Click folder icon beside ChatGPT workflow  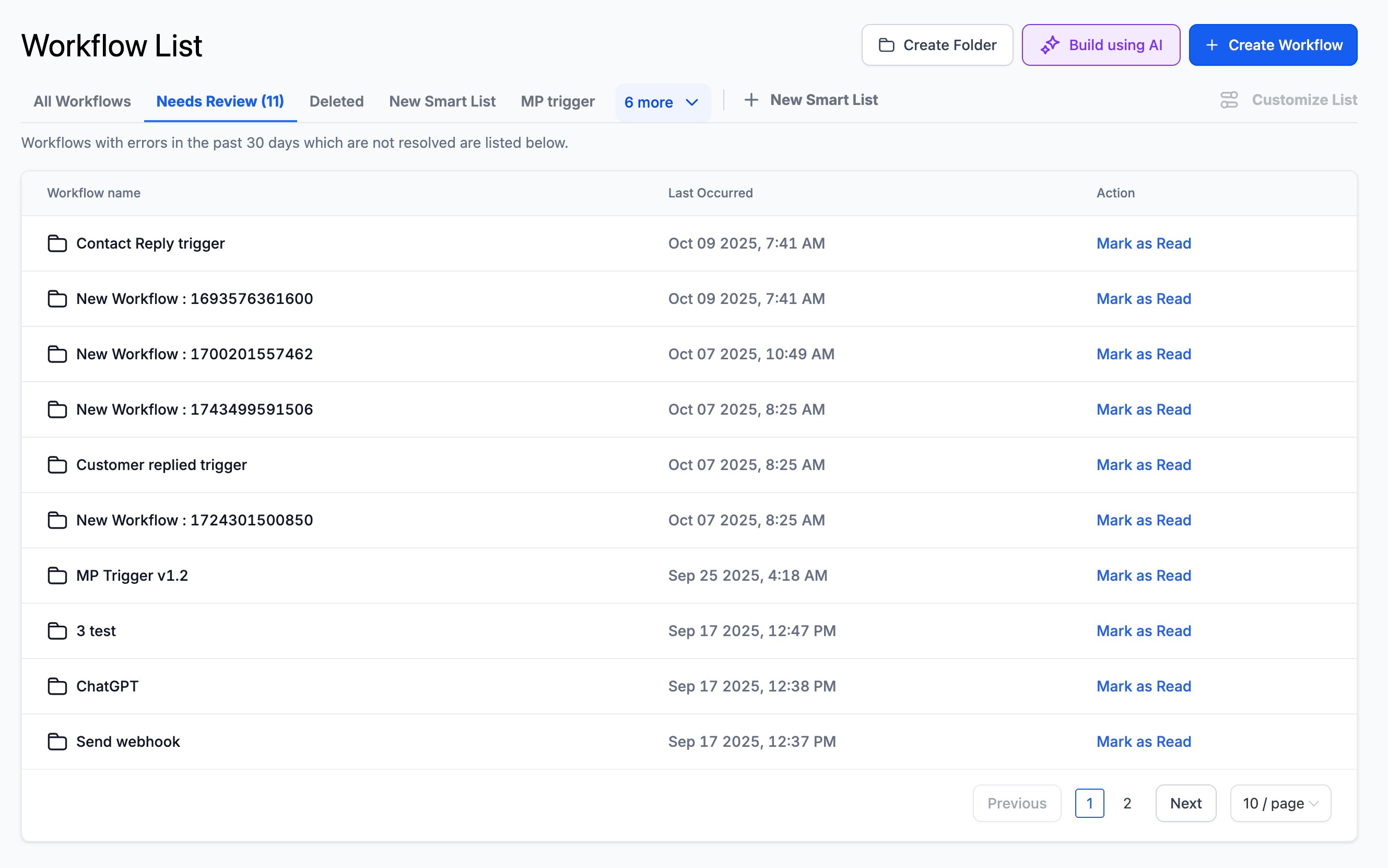point(57,686)
